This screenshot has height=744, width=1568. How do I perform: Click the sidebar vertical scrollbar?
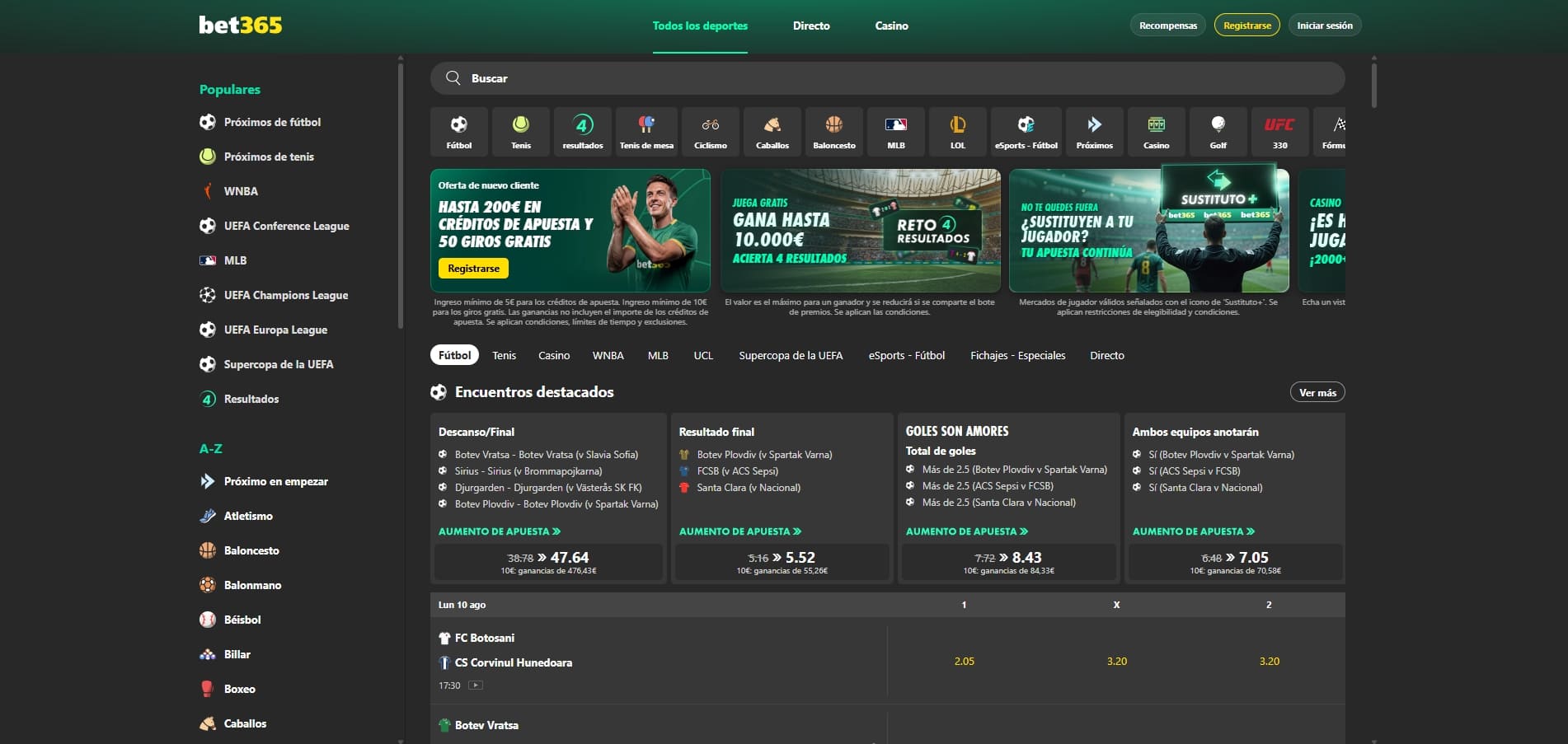401,198
